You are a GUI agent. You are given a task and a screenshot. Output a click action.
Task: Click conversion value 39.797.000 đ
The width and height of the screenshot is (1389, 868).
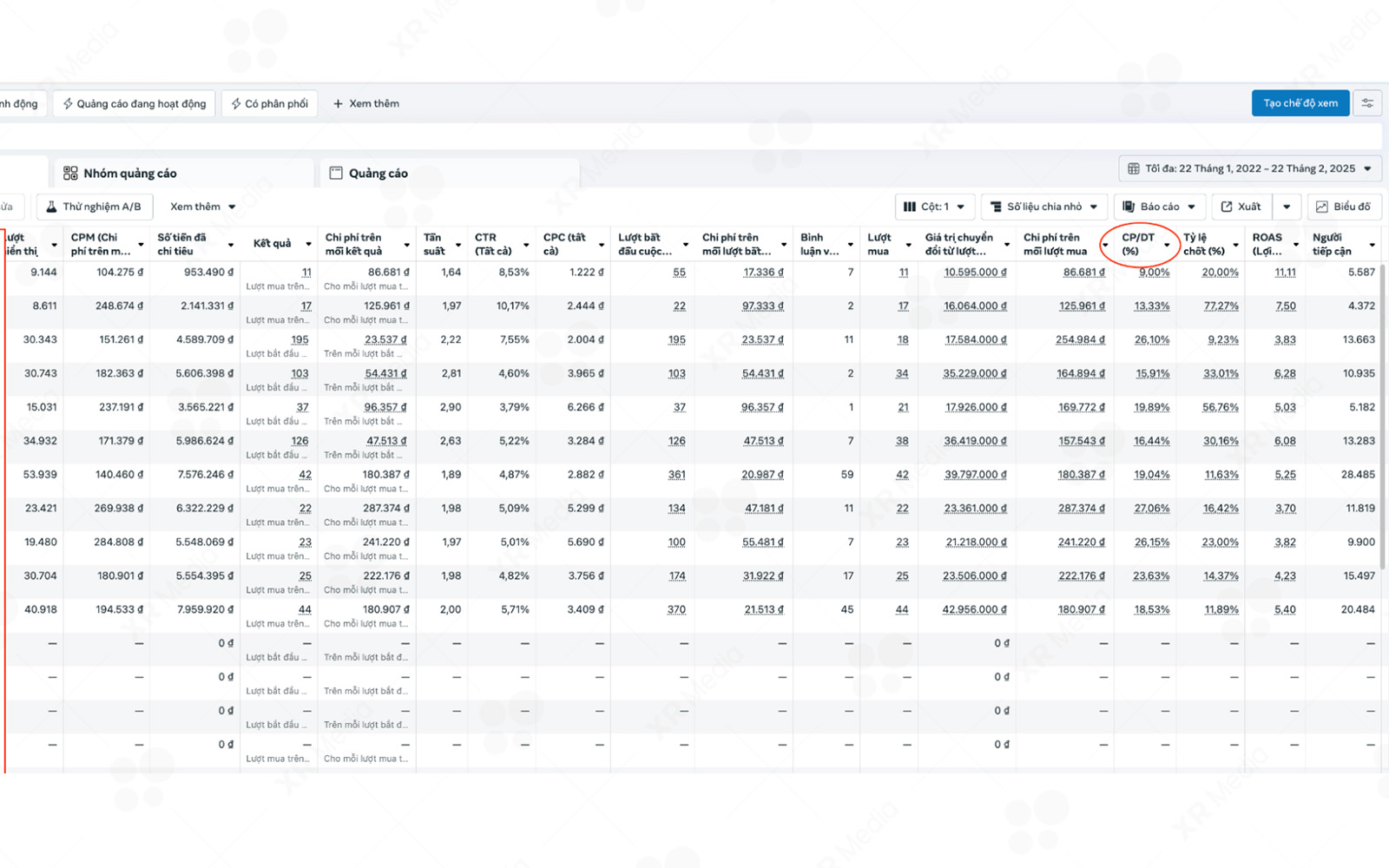click(x=976, y=476)
